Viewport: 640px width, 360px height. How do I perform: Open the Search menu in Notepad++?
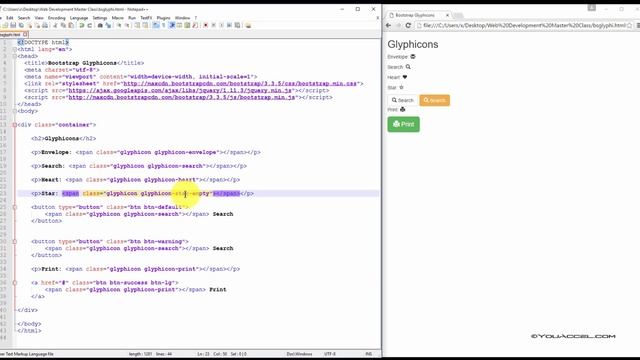click(24, 18)
